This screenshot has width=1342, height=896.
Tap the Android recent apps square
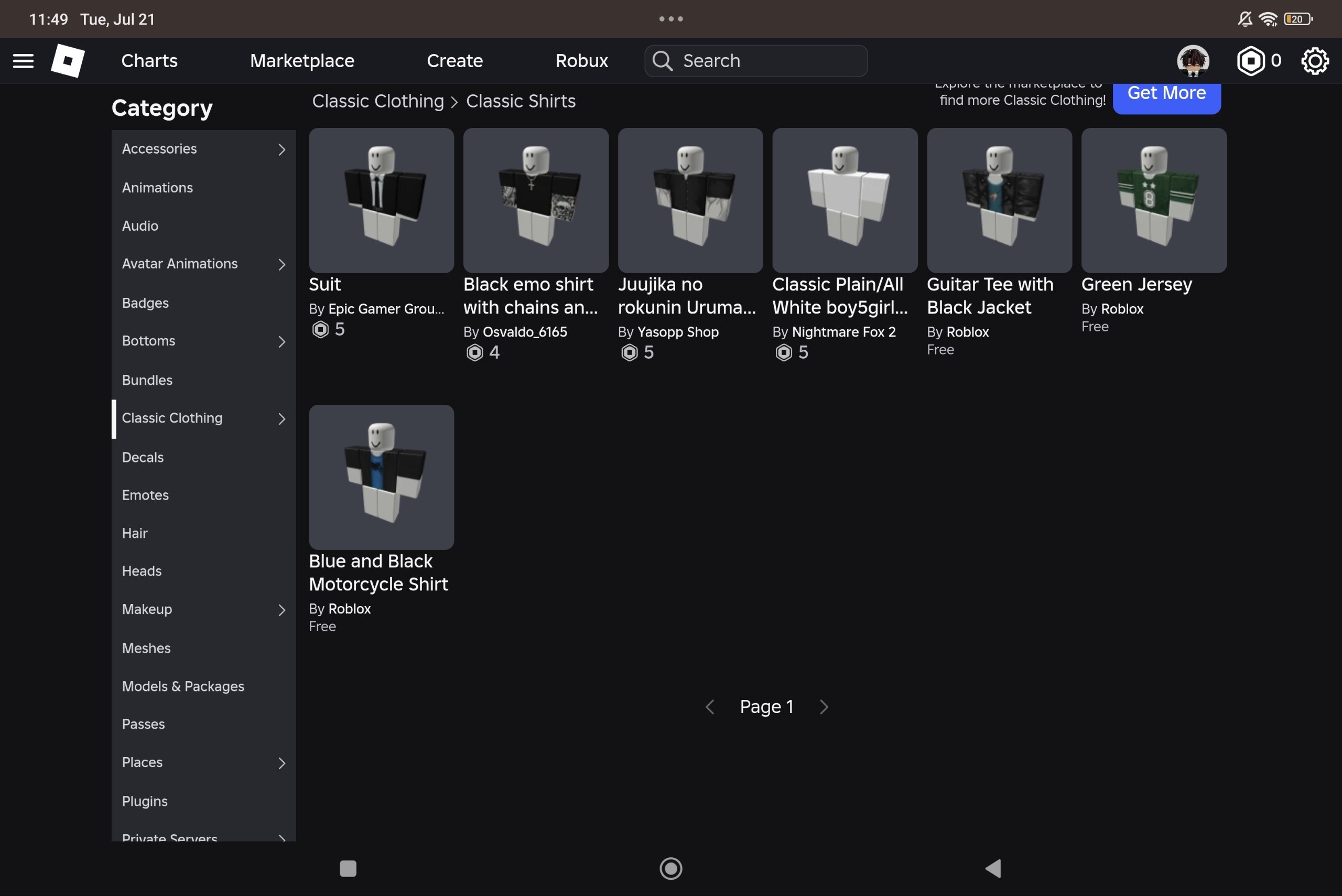point(348,869)
